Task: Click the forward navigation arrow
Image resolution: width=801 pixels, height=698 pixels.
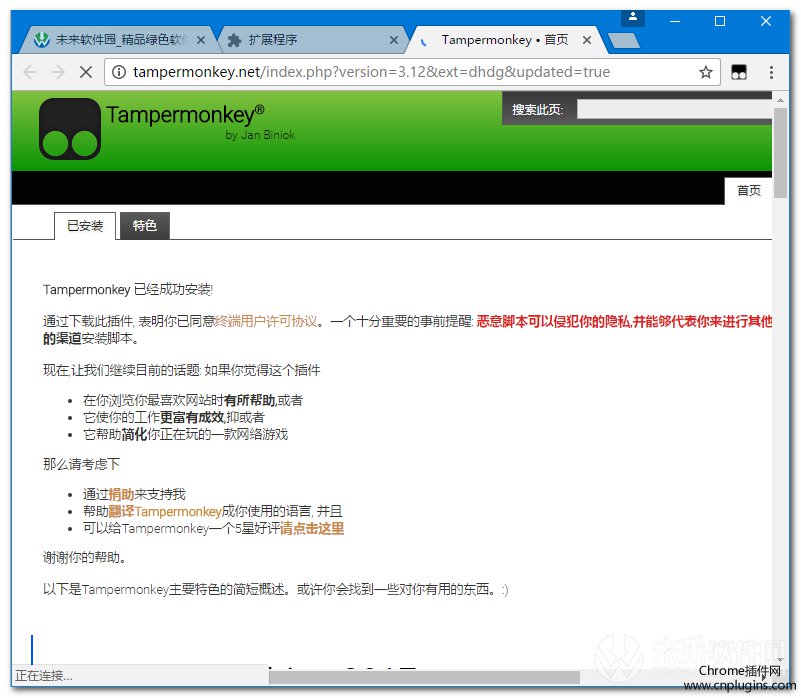Action: [x=58, y=72]
